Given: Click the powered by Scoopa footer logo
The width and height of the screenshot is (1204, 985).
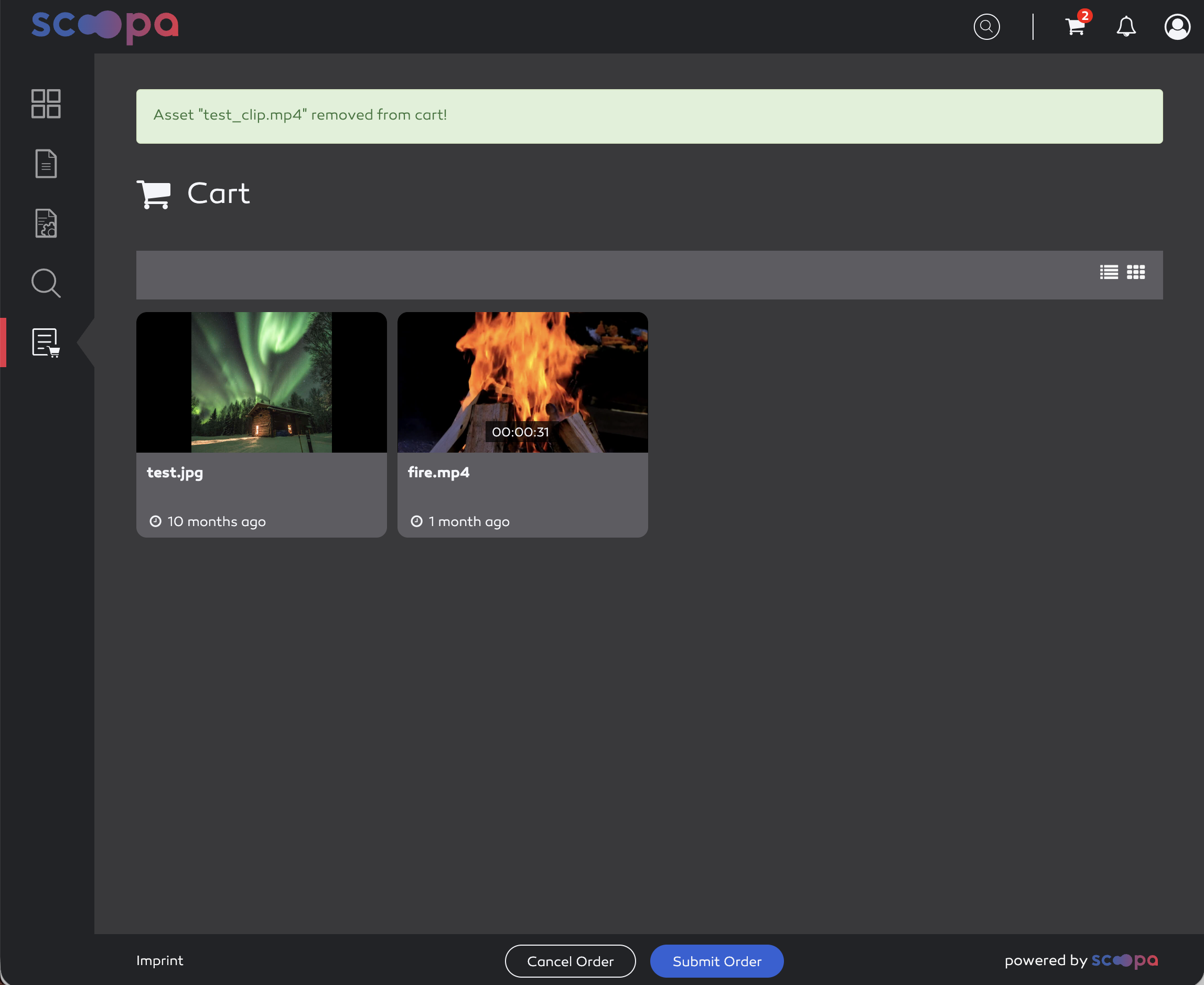Looking at the screenshot, I should (x=1125, y=960).
